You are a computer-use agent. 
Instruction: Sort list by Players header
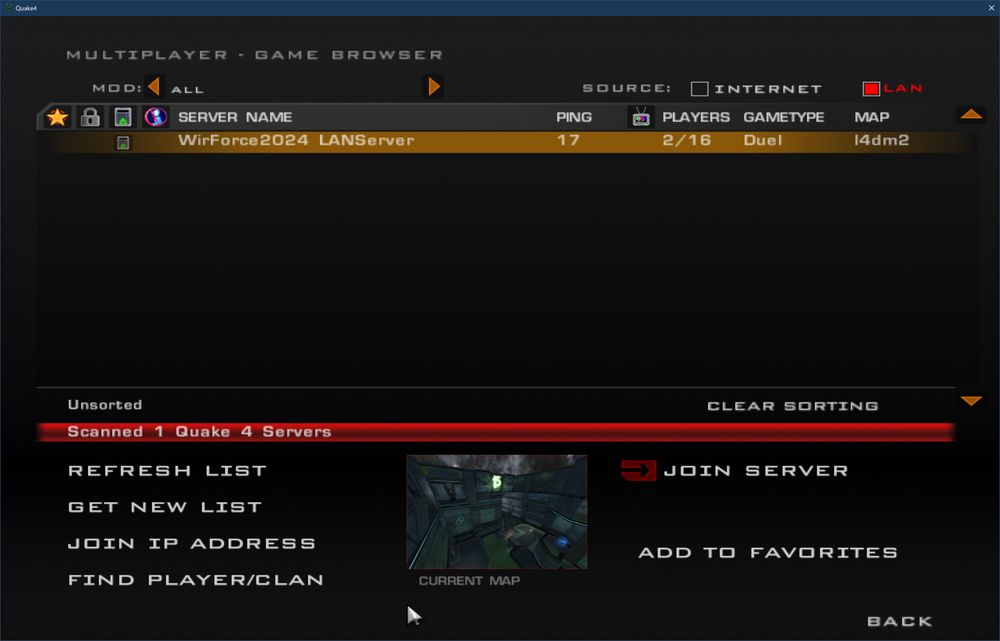coord(696,117)
